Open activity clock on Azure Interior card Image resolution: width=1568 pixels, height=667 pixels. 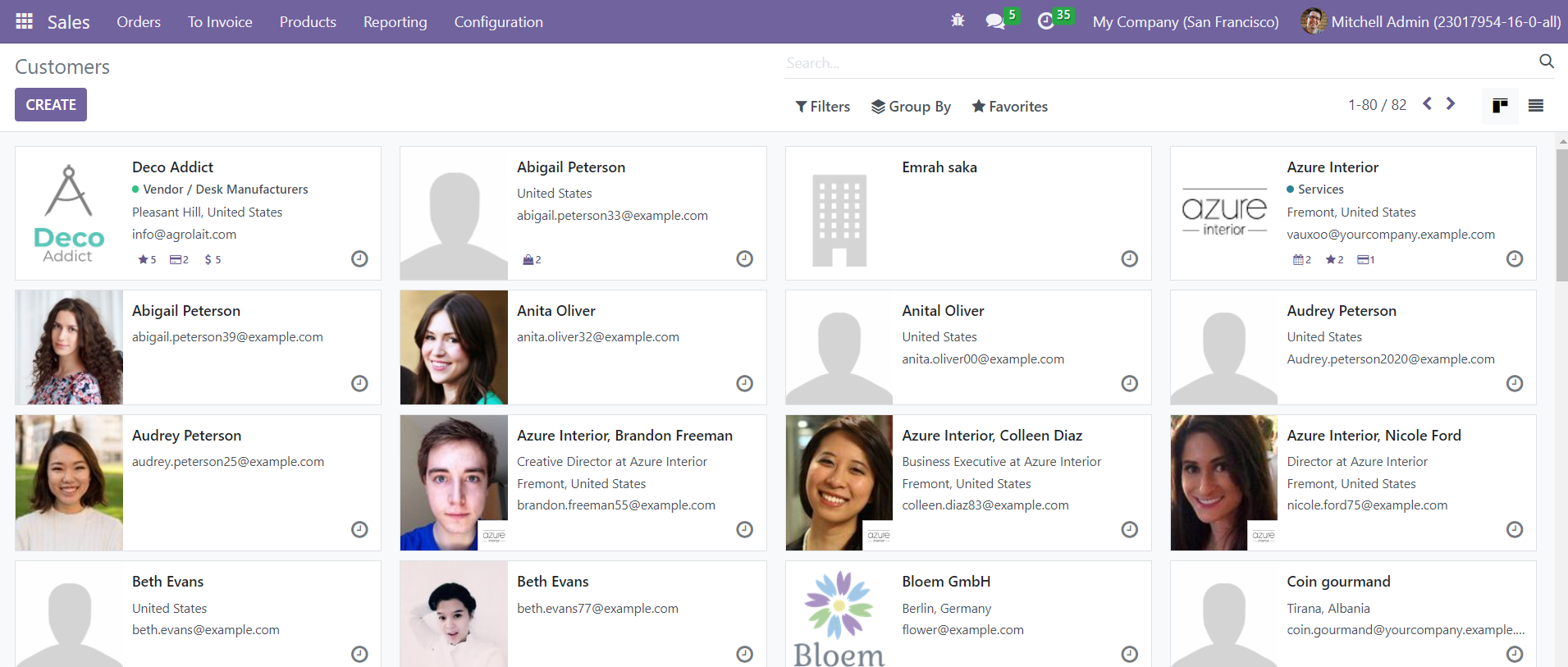[1515, 259]
